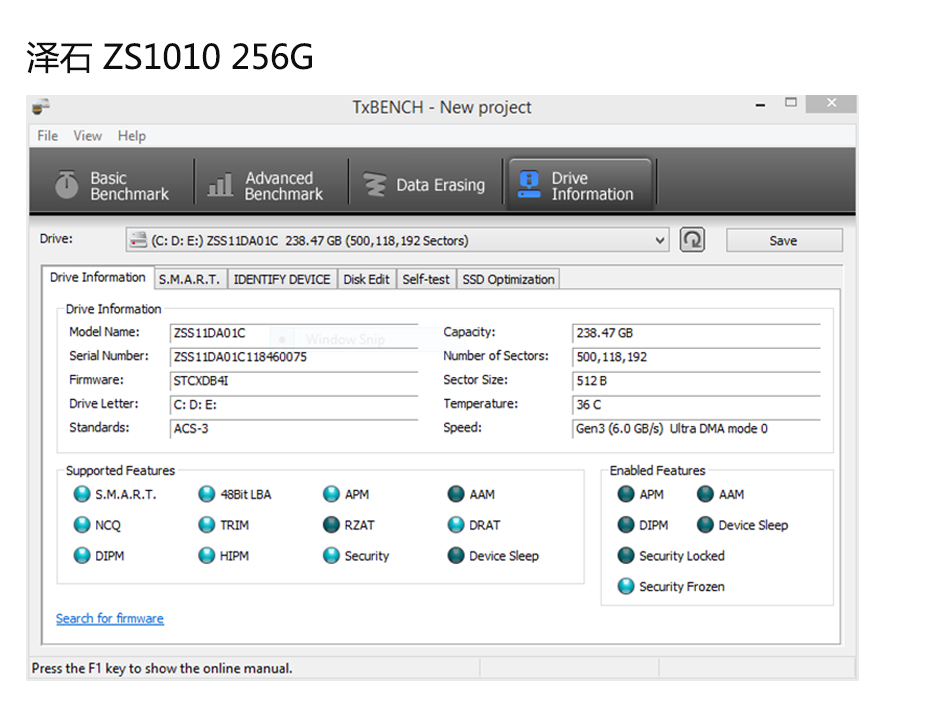Viewport: 927px width, 717px height.
Task: Click the S.M.A.R.T. supported feature indicator
Action: coord(82,494)
